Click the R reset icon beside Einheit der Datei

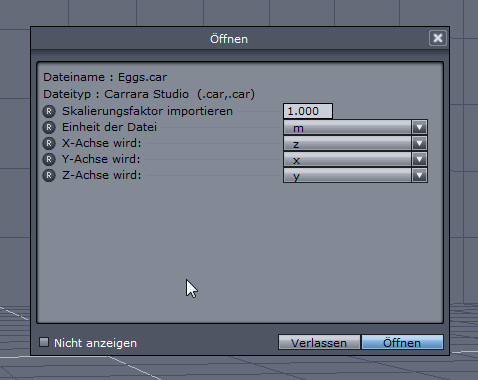[x=49, y=127]
